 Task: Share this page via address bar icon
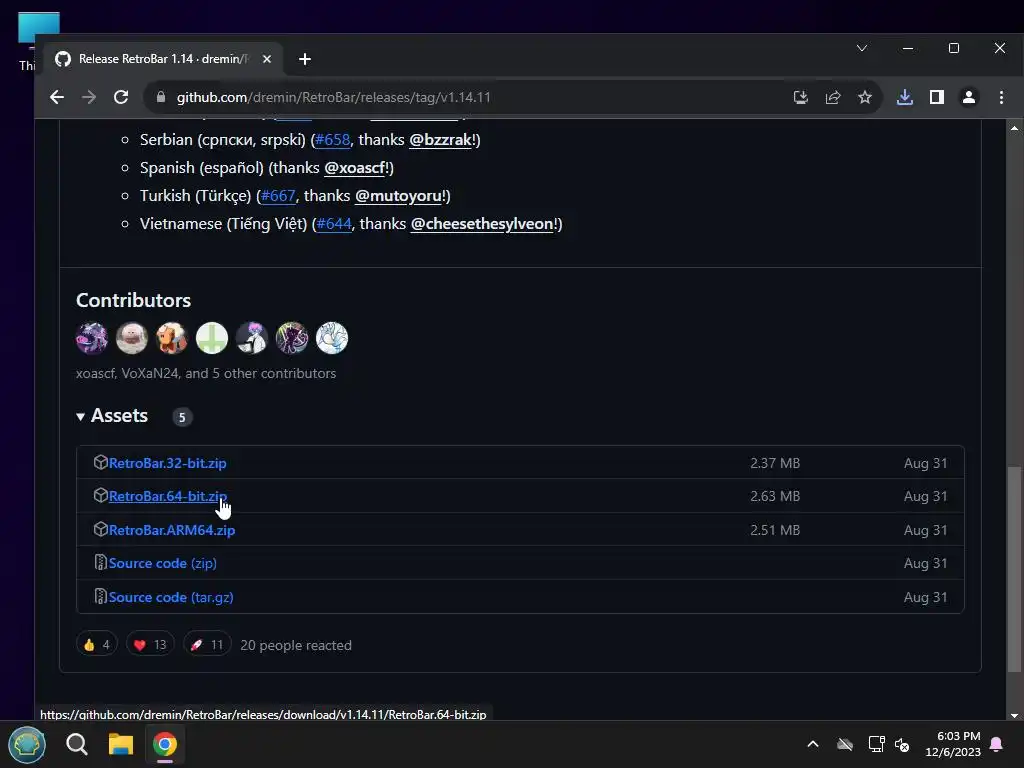pyautogui.click(x=833, y=97)
